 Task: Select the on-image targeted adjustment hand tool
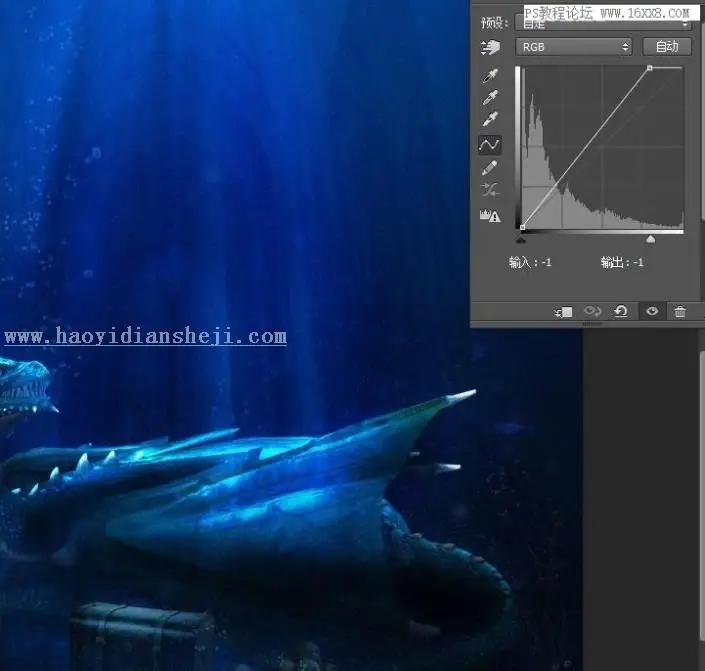(490, 47)
